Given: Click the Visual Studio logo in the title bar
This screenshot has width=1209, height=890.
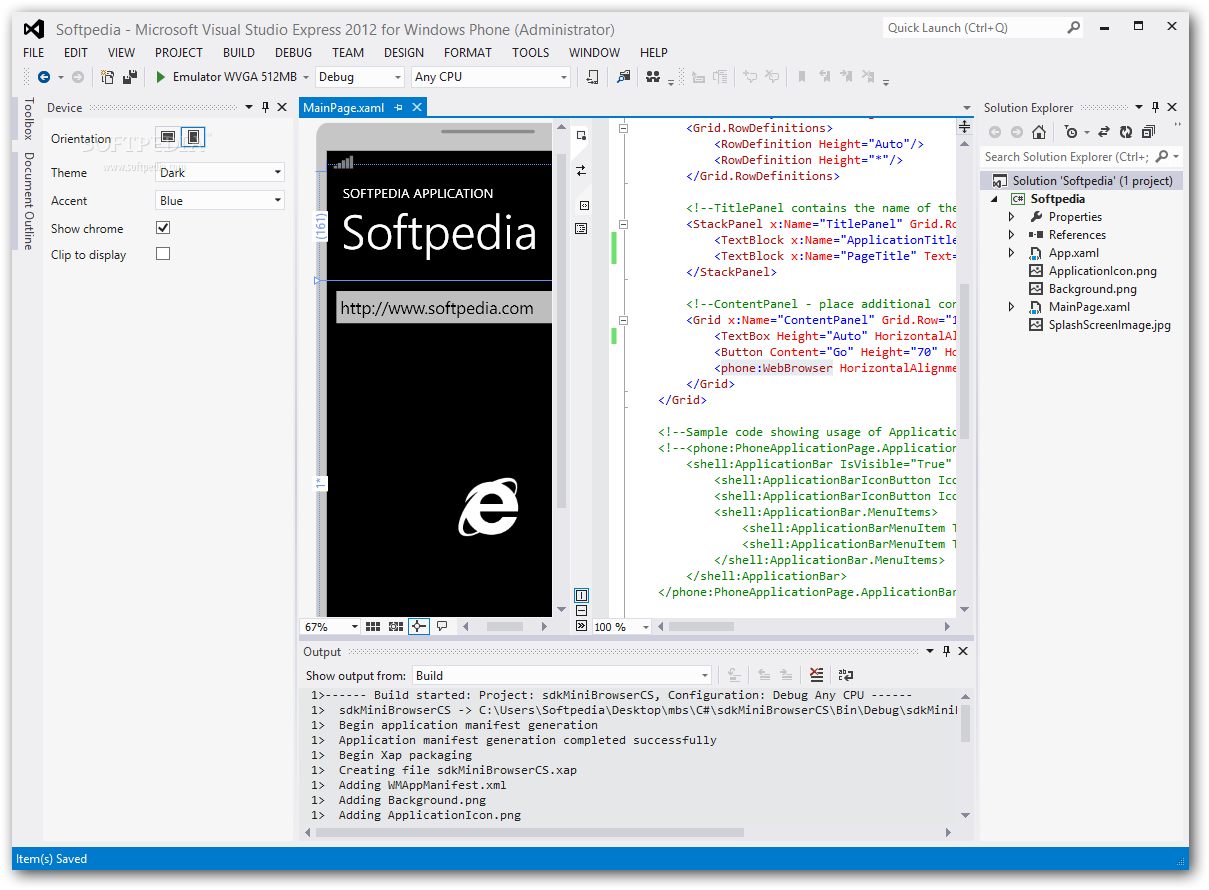Looking at the screenshot, I should 34,29.
